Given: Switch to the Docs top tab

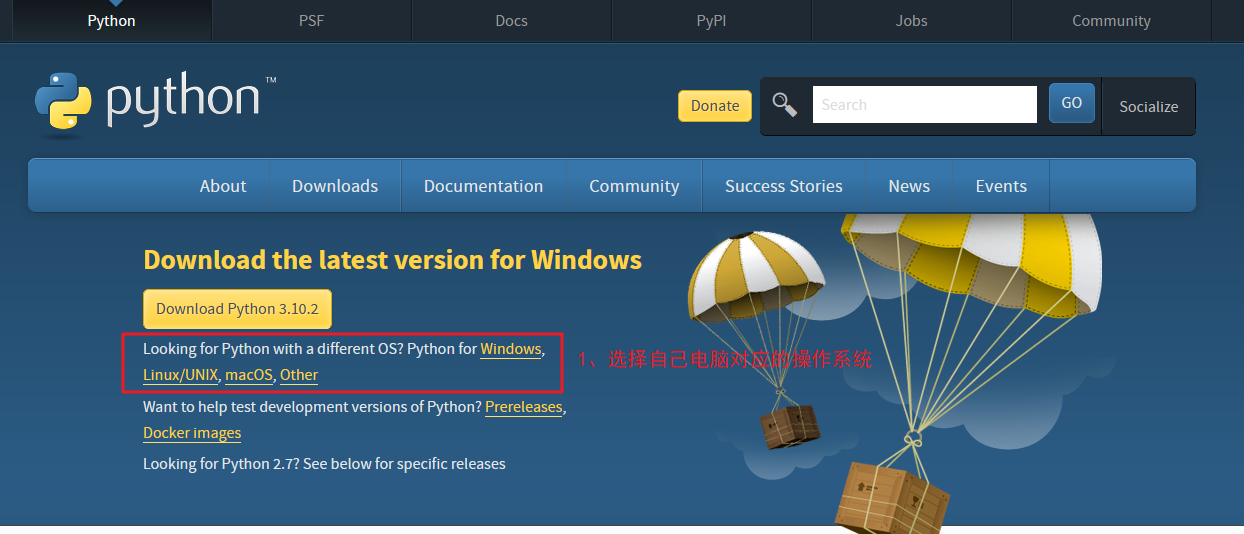Looking at the screenshot, I should (512, 21).
